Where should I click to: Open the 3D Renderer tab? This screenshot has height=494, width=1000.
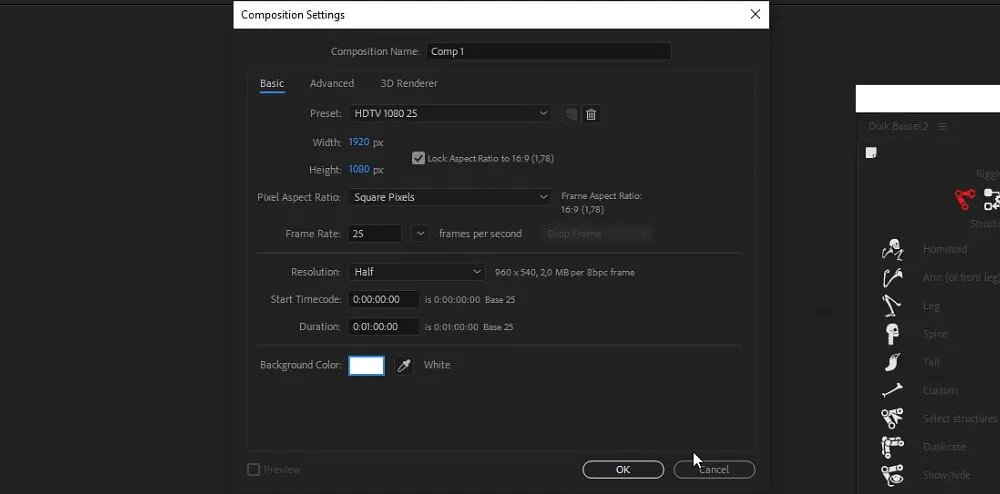point(409,84)
